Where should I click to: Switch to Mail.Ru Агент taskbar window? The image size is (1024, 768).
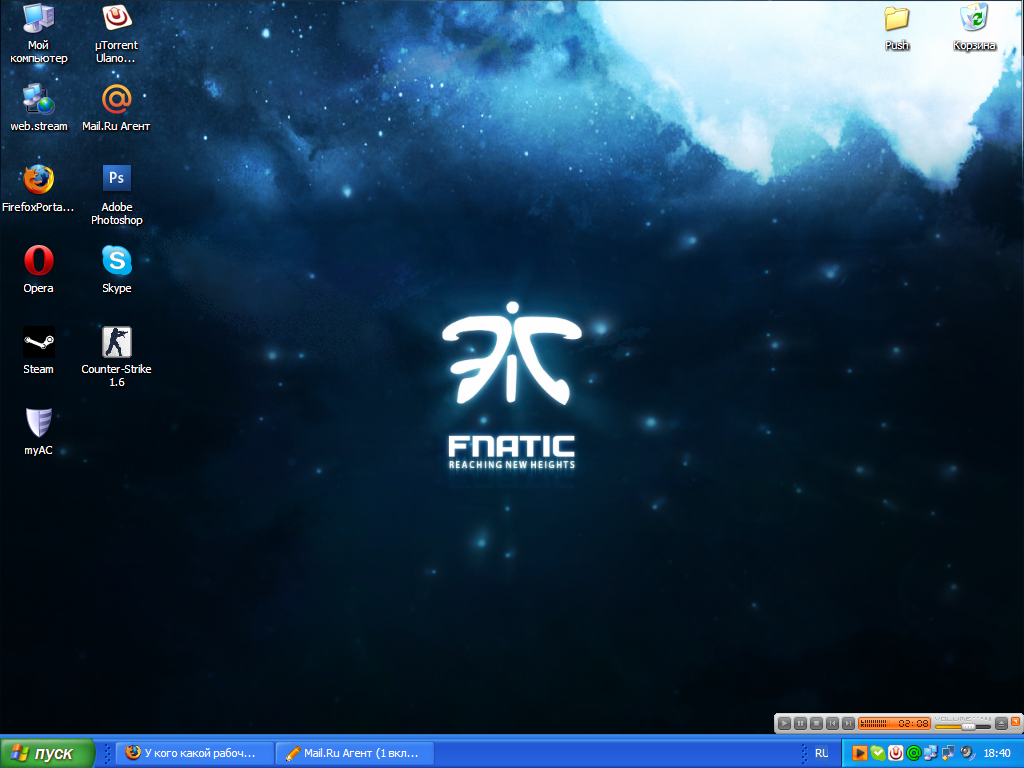point(354,753)
